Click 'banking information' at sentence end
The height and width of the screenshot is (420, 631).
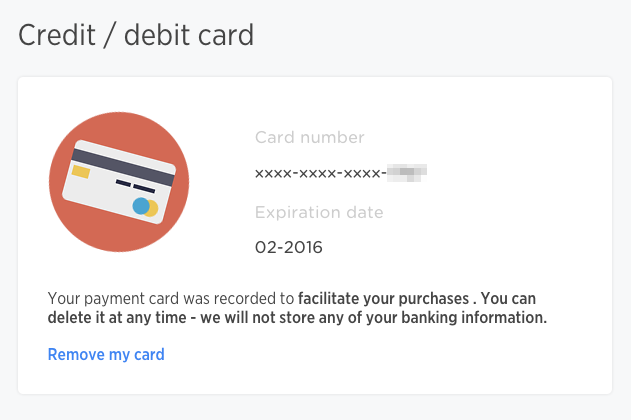click(472, 317)
